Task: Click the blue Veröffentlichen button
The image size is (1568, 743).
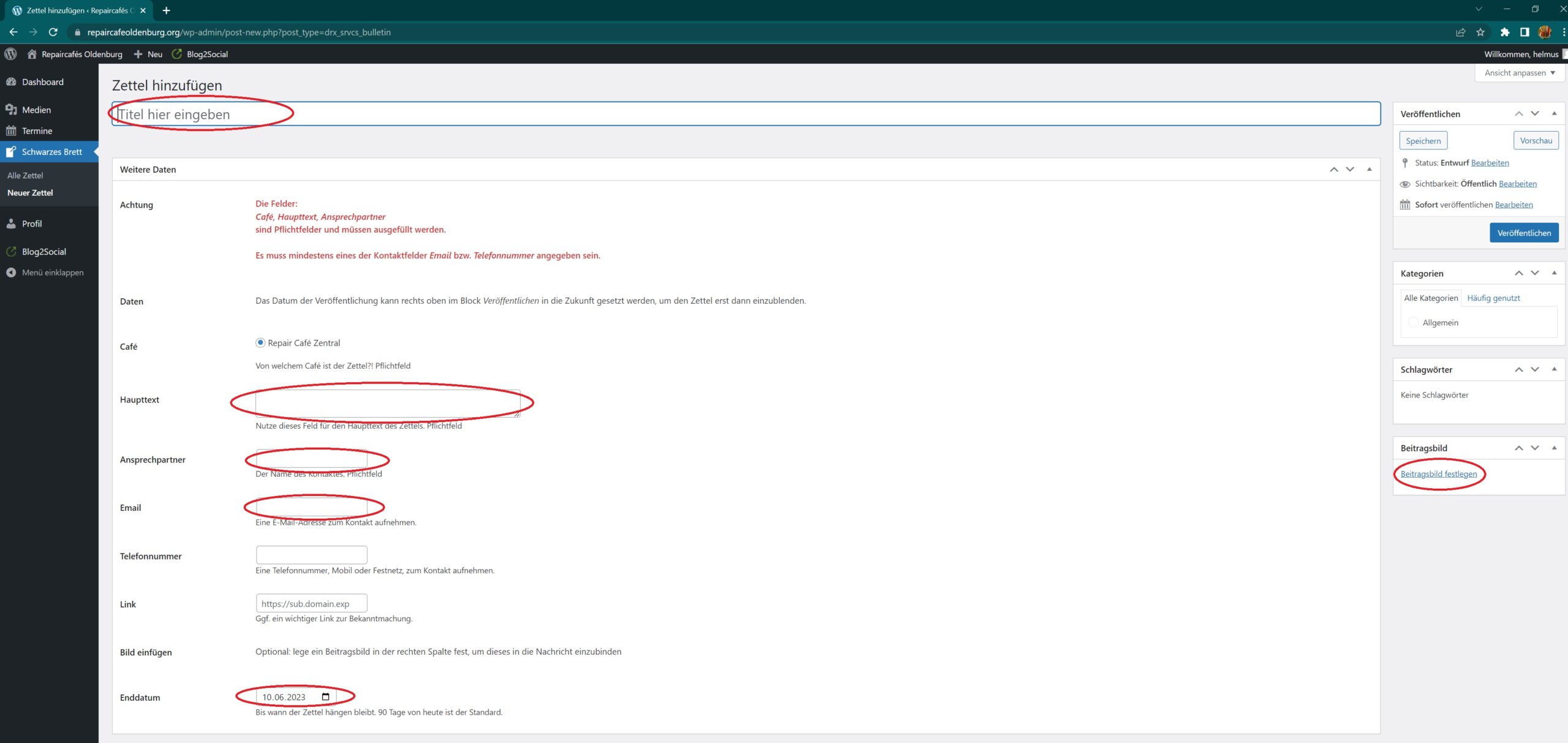Action: (x=1524, y=233)
